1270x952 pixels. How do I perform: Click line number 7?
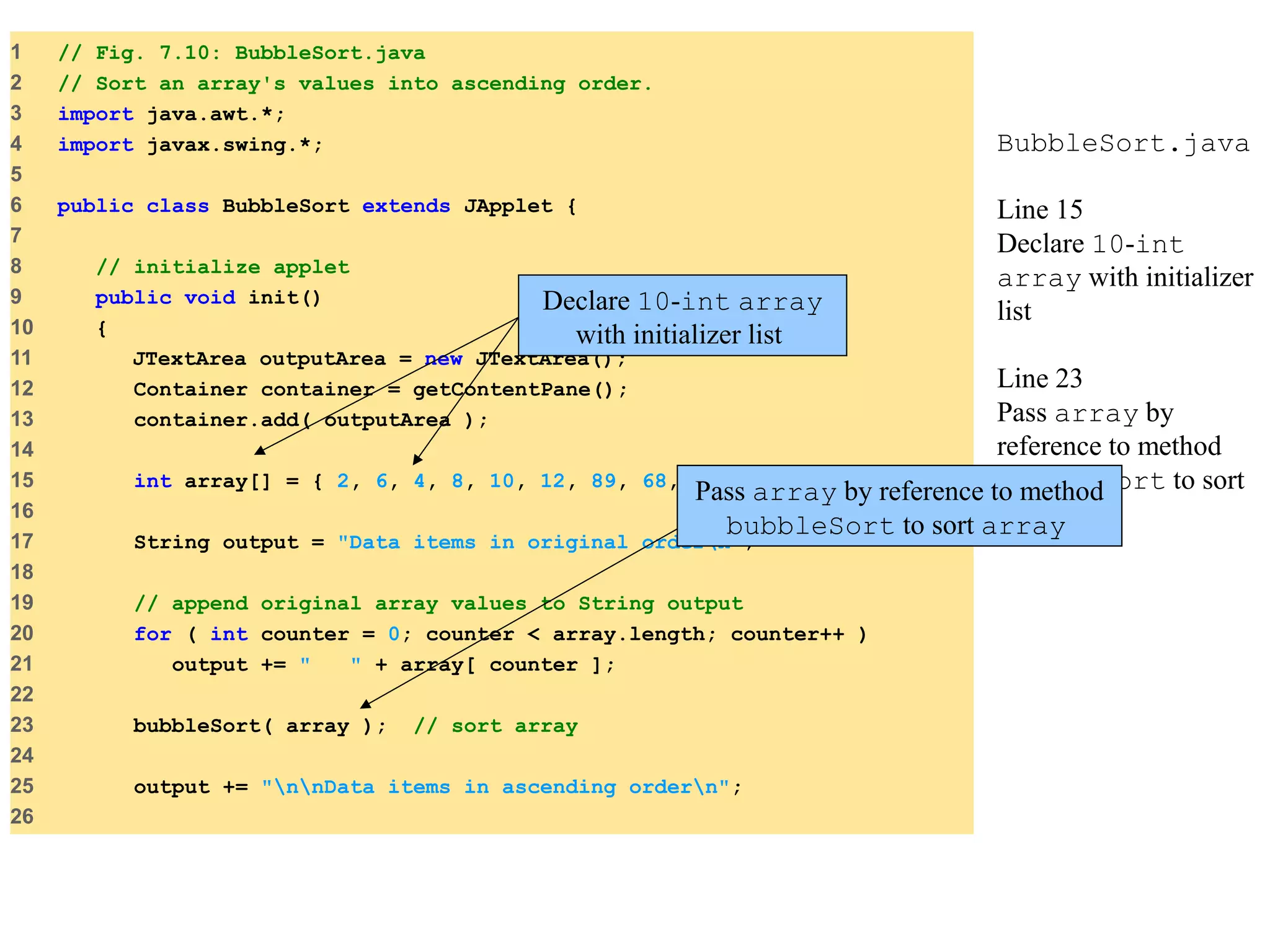pyautogui.click(x=16, y=236)
